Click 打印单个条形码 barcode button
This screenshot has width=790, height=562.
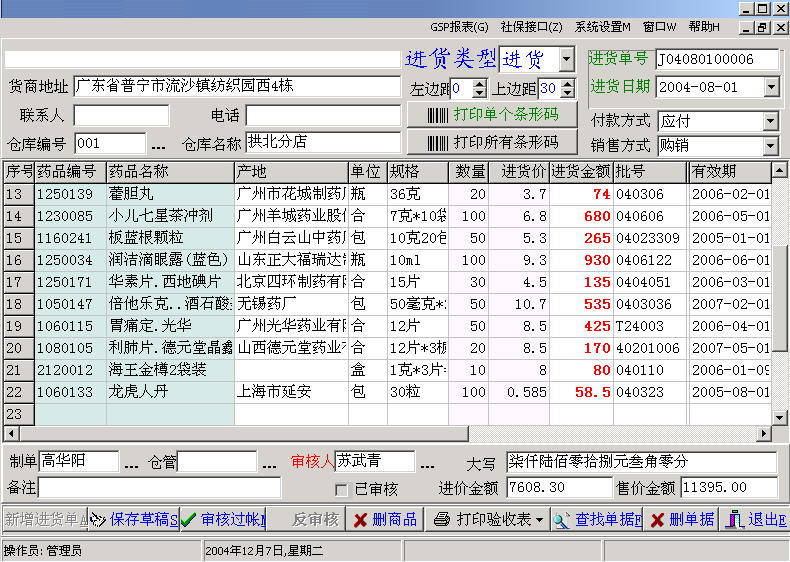(x=492, y=115)
